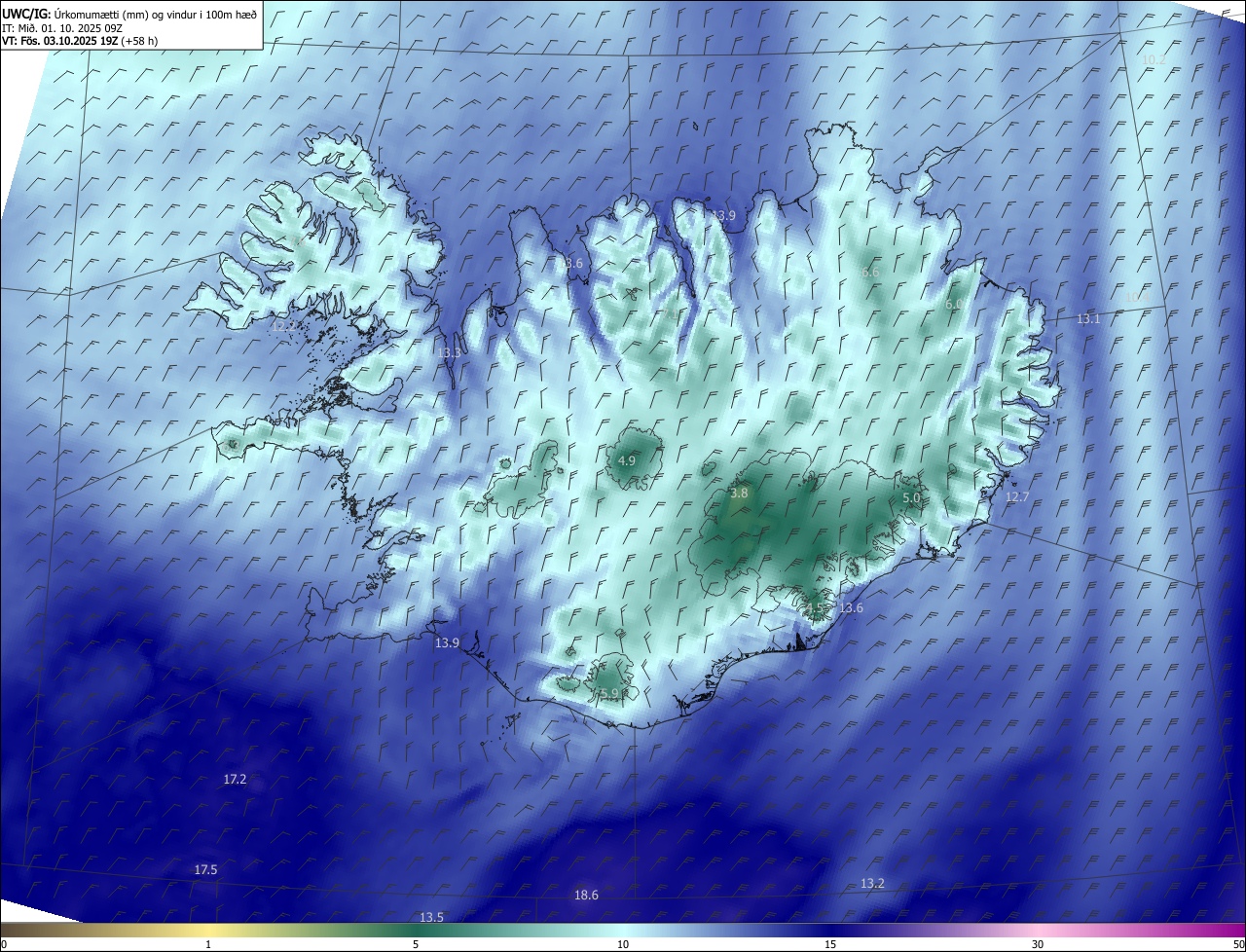The width and height of the screenshot is (1246, 952).
Task: Select the 5.0 value label
Action: (911, 498)
